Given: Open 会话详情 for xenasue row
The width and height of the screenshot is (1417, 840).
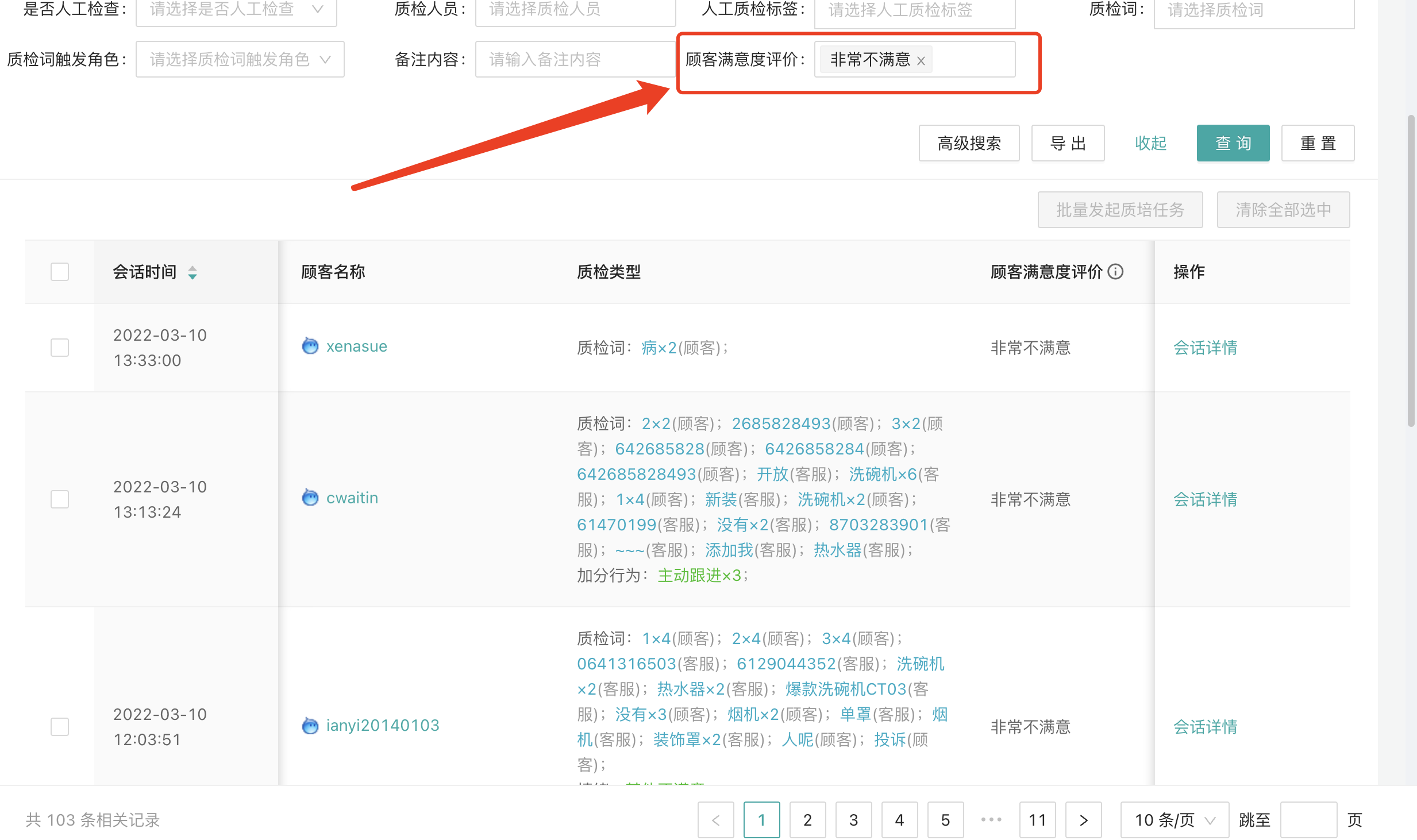Looking at the screenshot, I should click(1205, 348).
